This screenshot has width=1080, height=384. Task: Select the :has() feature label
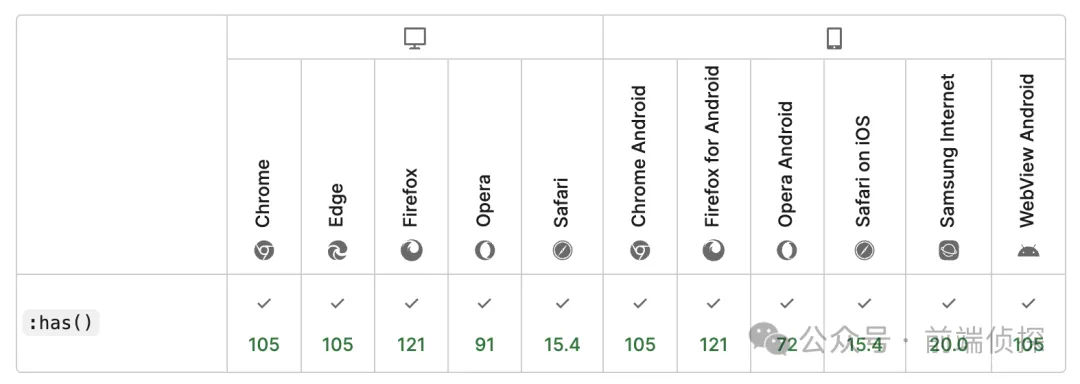[61, 323]
